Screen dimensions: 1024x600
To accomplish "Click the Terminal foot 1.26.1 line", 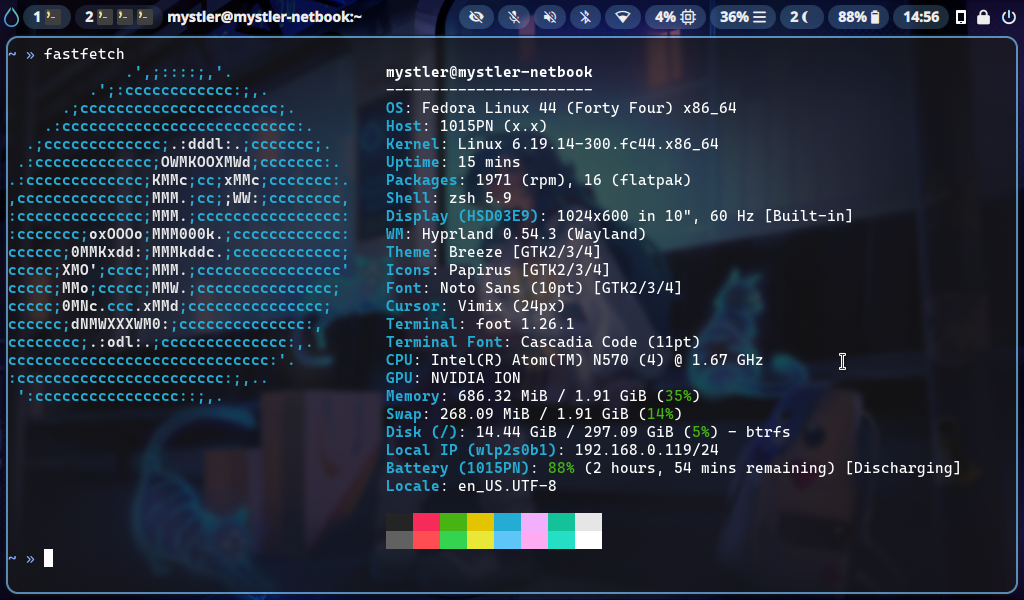I will tap(480, 324).
